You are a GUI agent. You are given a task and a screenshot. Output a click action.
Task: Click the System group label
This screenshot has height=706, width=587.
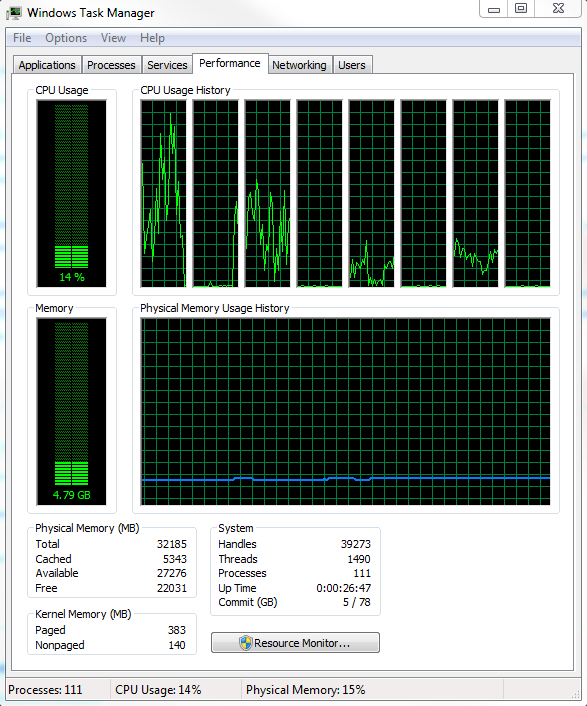point(236,528)
